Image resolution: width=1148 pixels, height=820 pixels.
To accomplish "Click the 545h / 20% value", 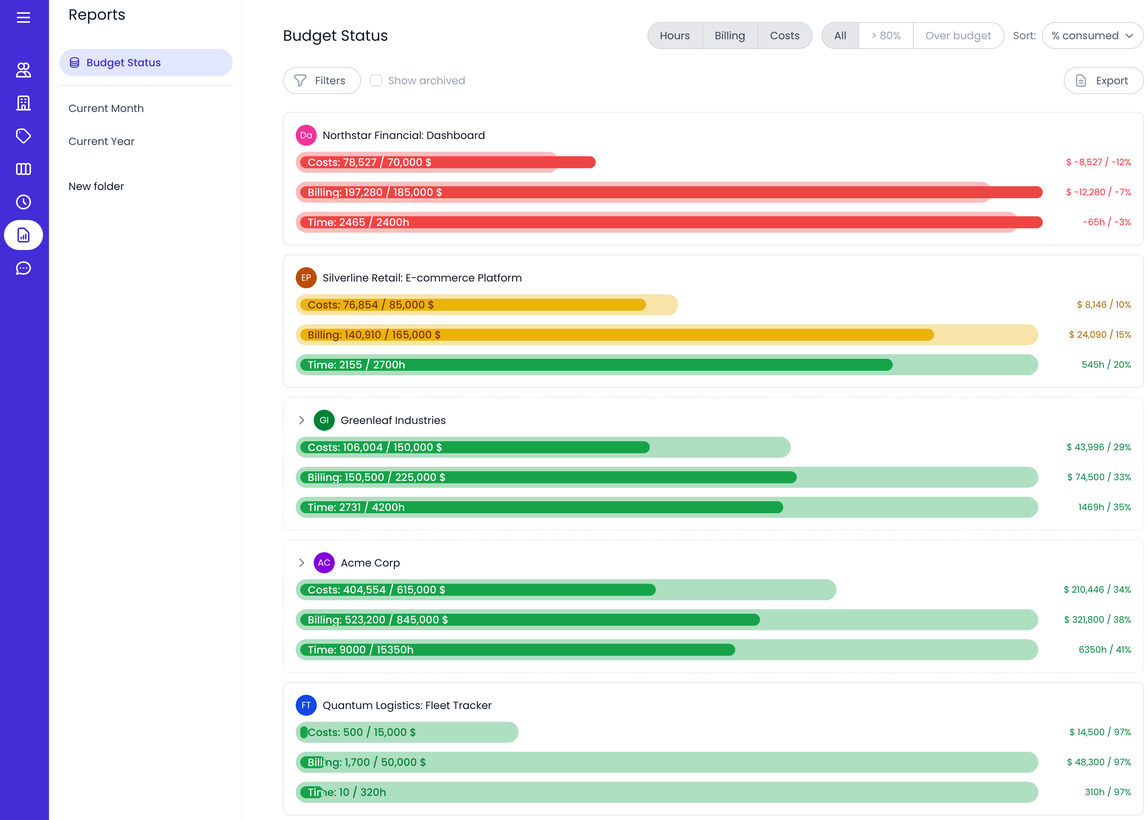I will (1106, 365).
